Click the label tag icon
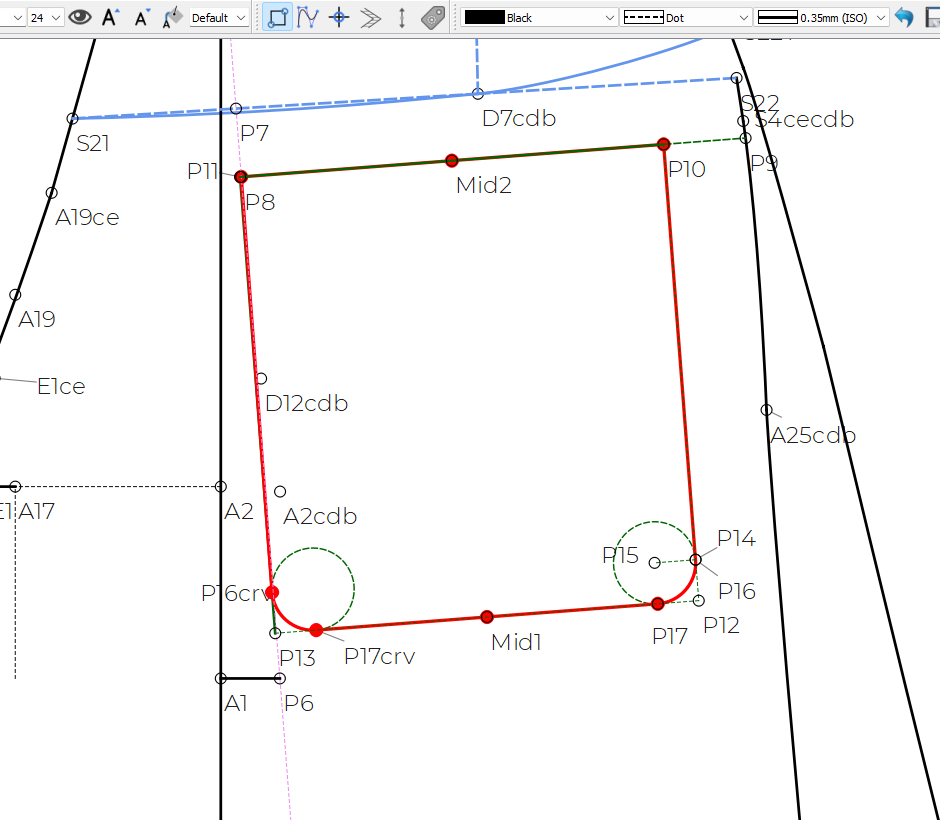940x820 pixels. [433, 17]
